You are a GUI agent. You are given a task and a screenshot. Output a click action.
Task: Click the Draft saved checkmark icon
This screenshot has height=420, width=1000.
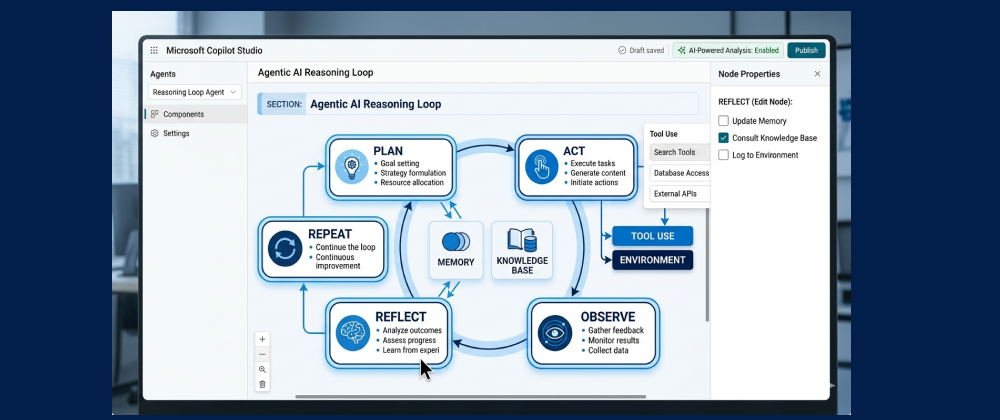click(x=622, y=50)
